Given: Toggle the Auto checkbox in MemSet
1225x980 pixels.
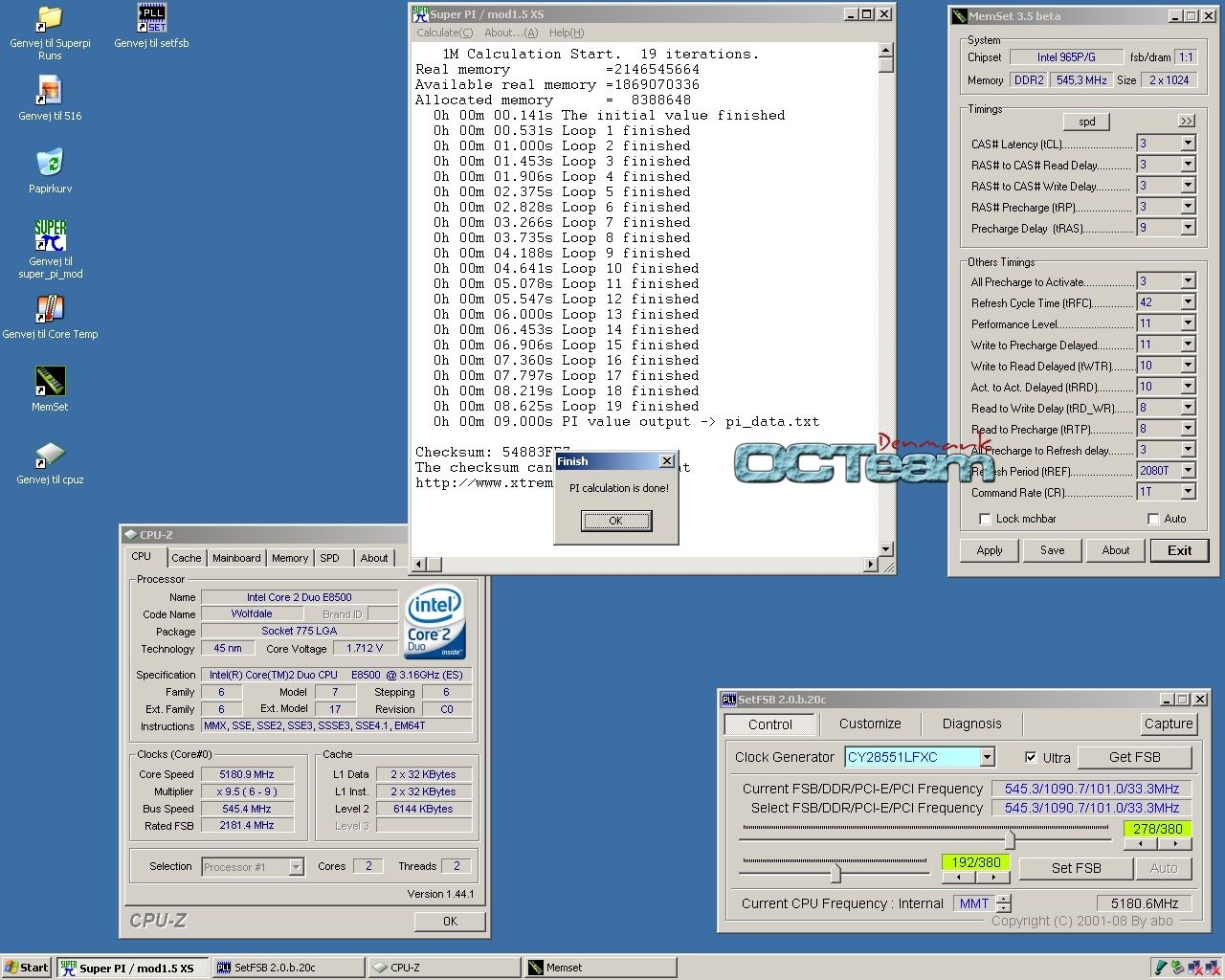Looking at the screenshot, I should point(1153,519).
